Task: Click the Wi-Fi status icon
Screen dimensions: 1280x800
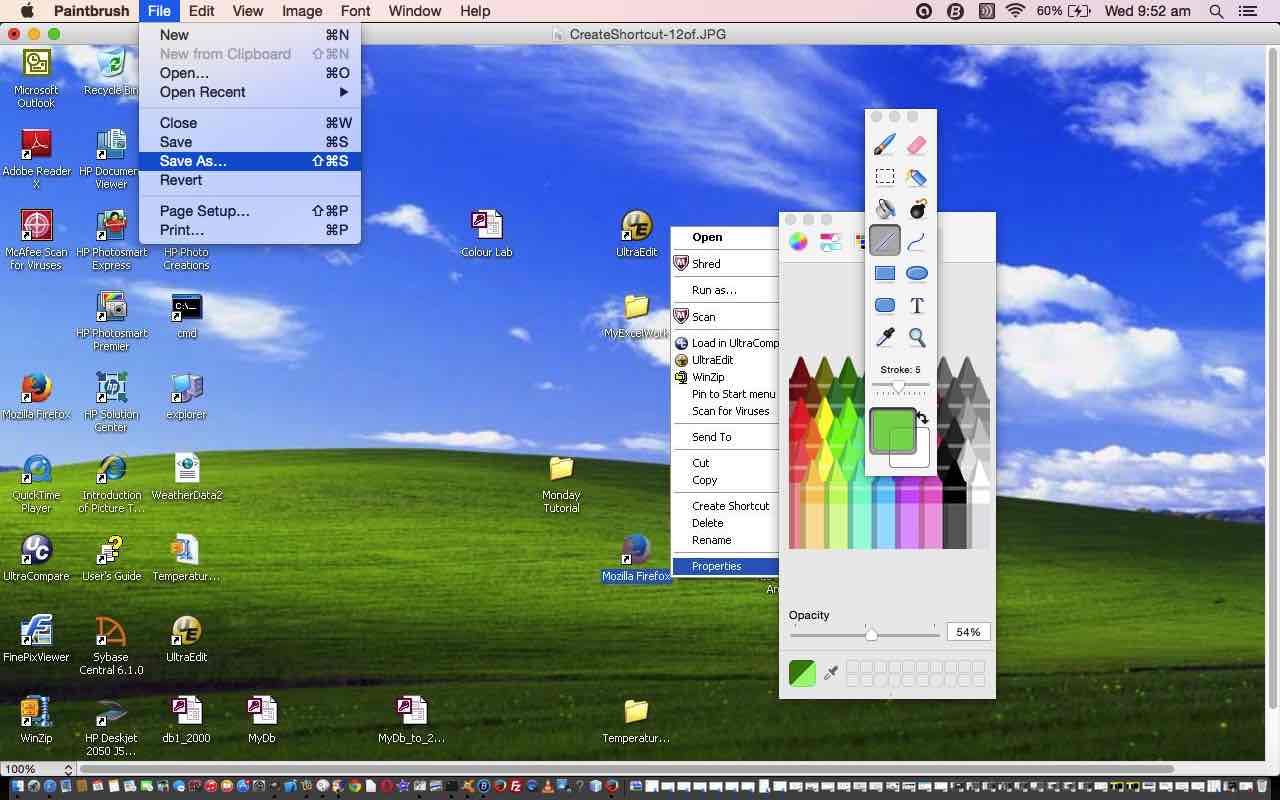Action: (1016, 11)
